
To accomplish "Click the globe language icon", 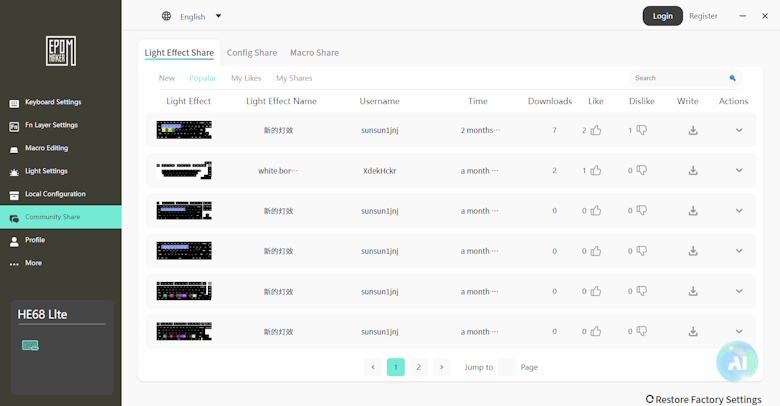I will [x=166, y=16].
